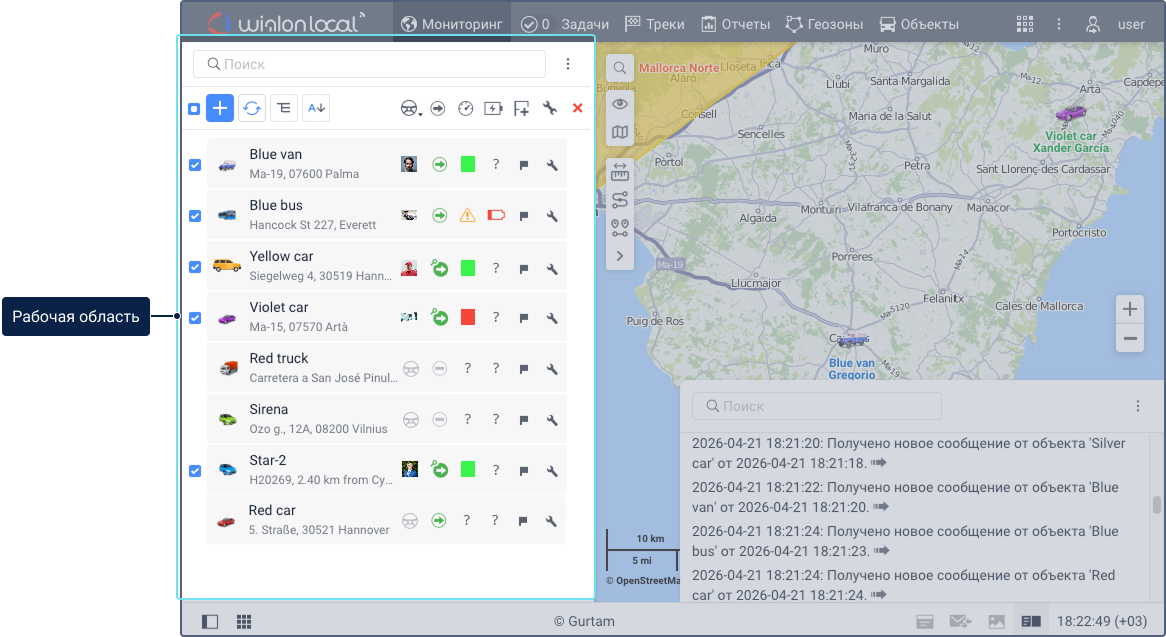Image resolution: width=1166 pixels, height=637 pixels.
Task: Click the wrench icon for Blue van
Action: [551, 164]
